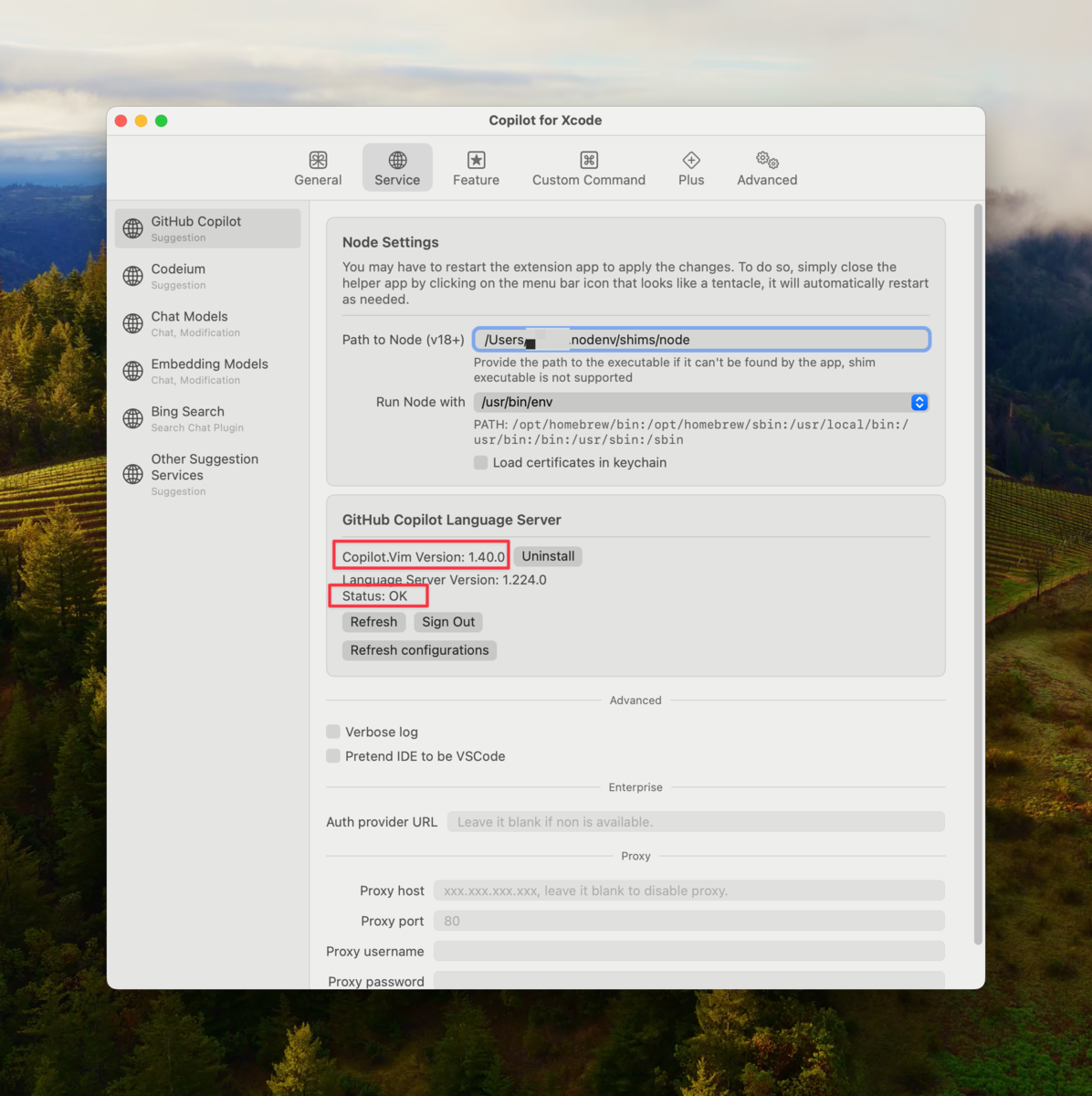
Task: Click the Uninstall button
Action: point(548,556)
